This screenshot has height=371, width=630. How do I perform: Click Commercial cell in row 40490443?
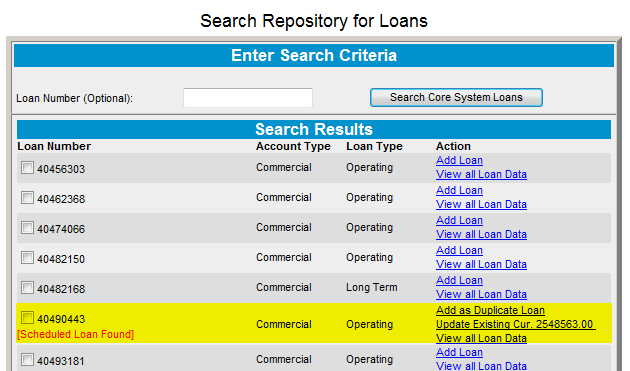(284, 324)
